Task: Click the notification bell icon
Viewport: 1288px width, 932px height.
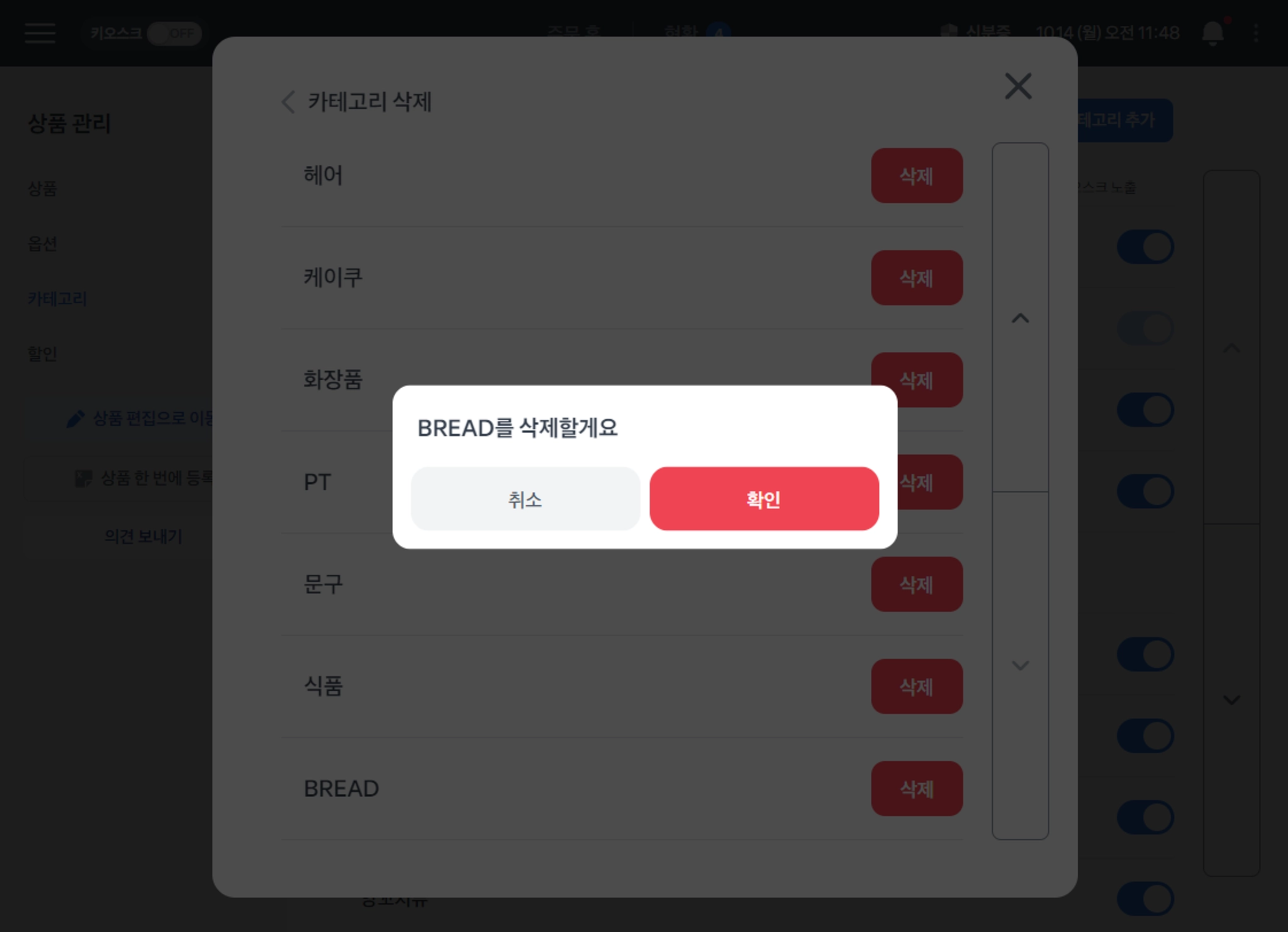Action: click(1213, 33)
